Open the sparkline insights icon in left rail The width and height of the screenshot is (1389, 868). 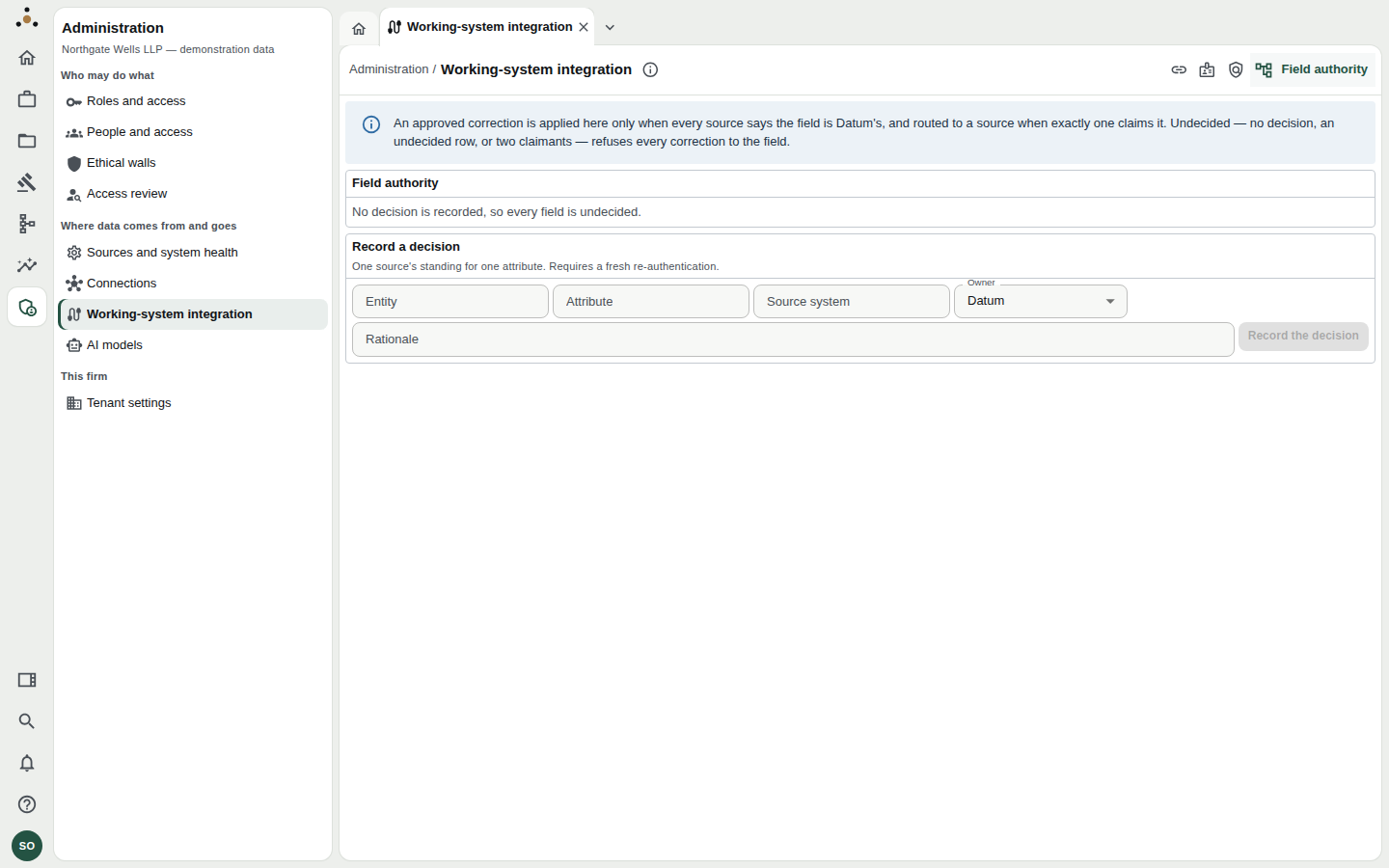27,265
